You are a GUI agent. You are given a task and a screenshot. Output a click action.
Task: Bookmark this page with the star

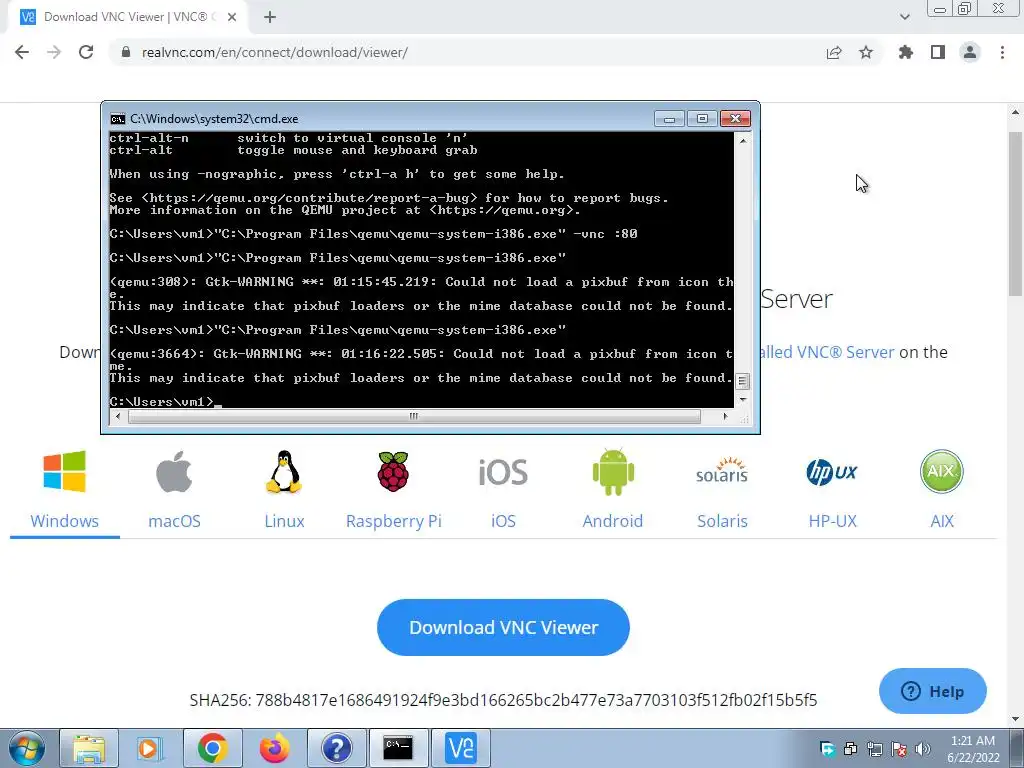866,52
